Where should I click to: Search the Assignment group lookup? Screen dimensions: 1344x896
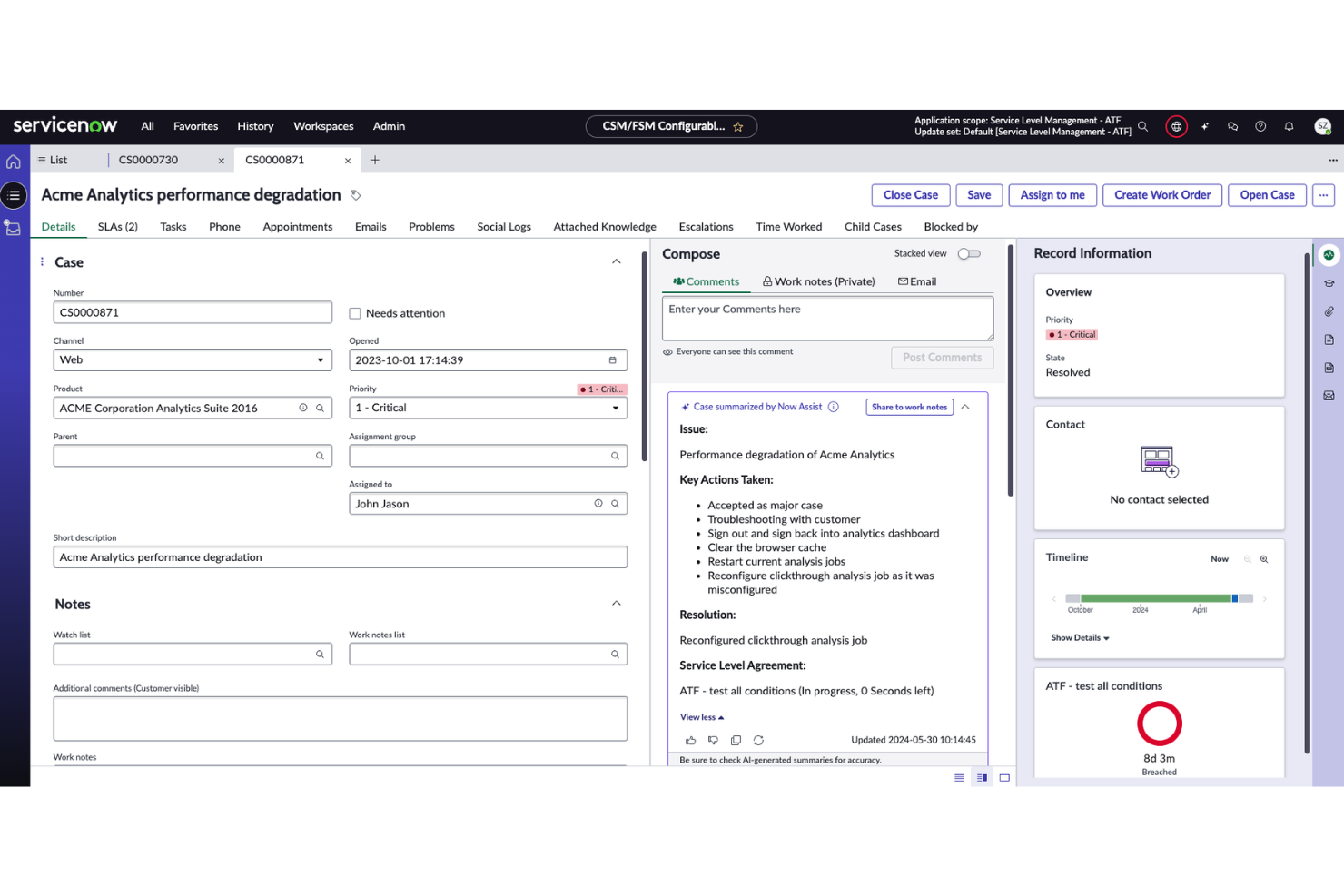[615, 456]
